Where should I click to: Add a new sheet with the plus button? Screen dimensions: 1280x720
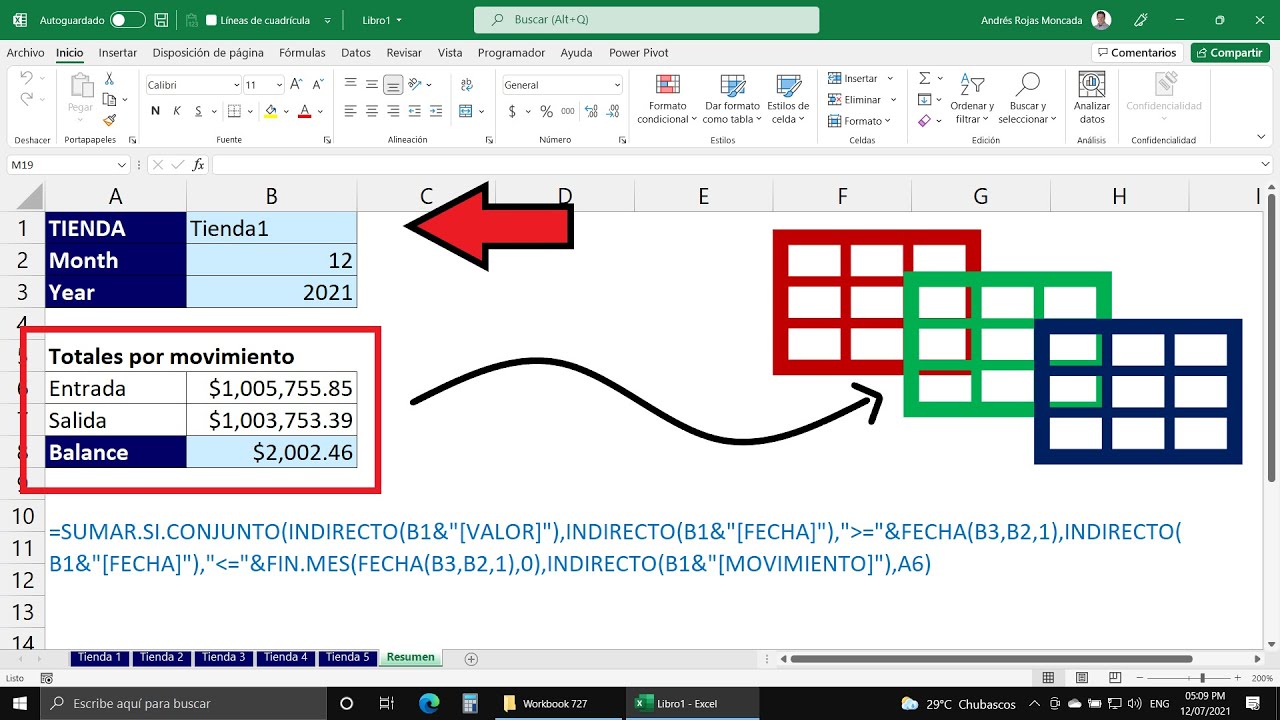tap(471, 658)
